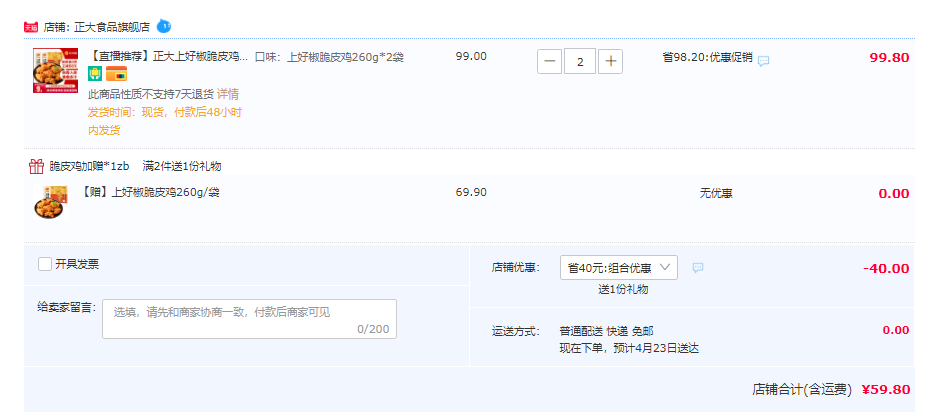Open the 正大上好椒脆皮鸡 product title
The image size is (935, 412).
[168, 57]
